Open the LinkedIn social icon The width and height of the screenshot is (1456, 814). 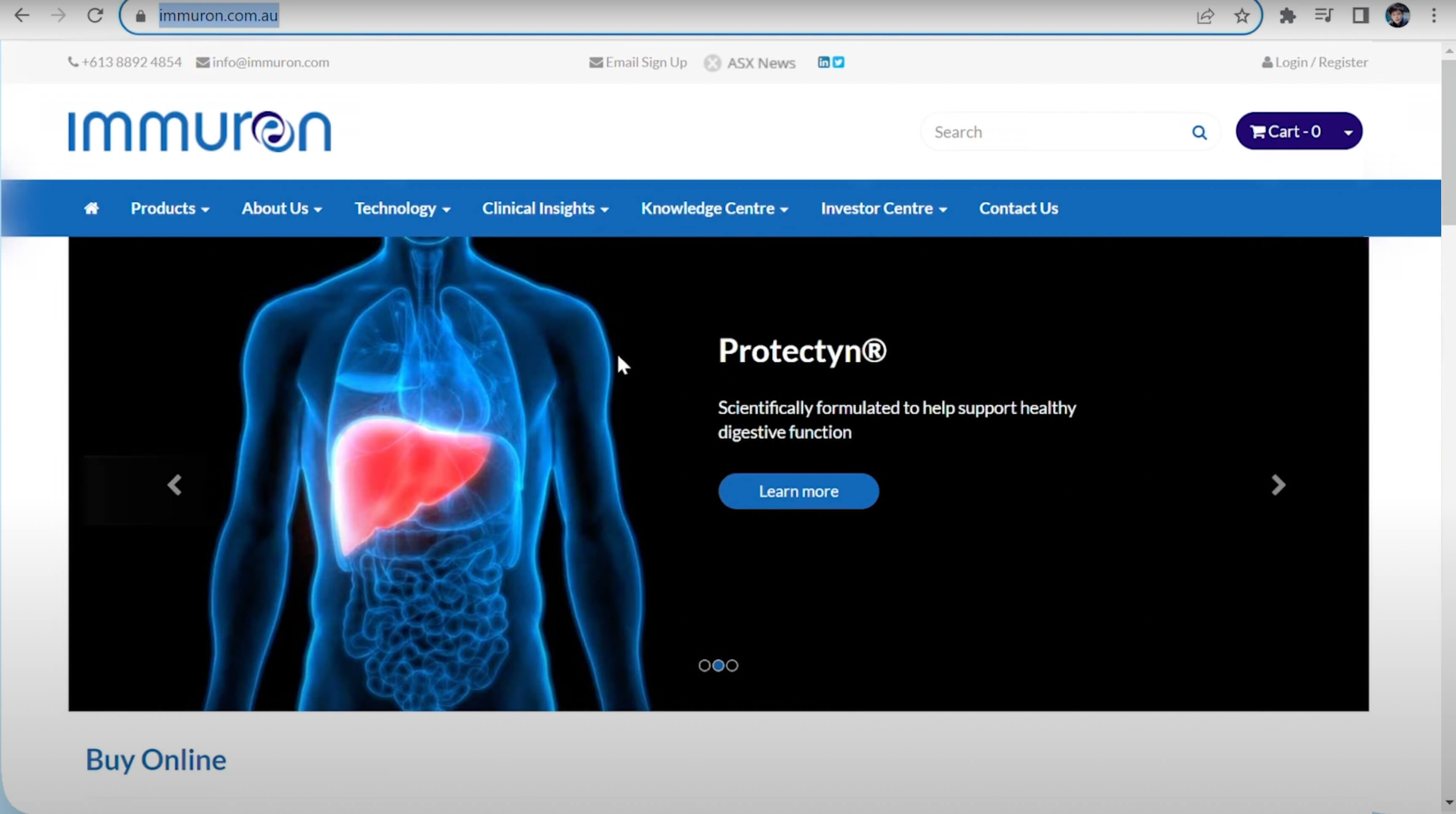coord(824,62)
